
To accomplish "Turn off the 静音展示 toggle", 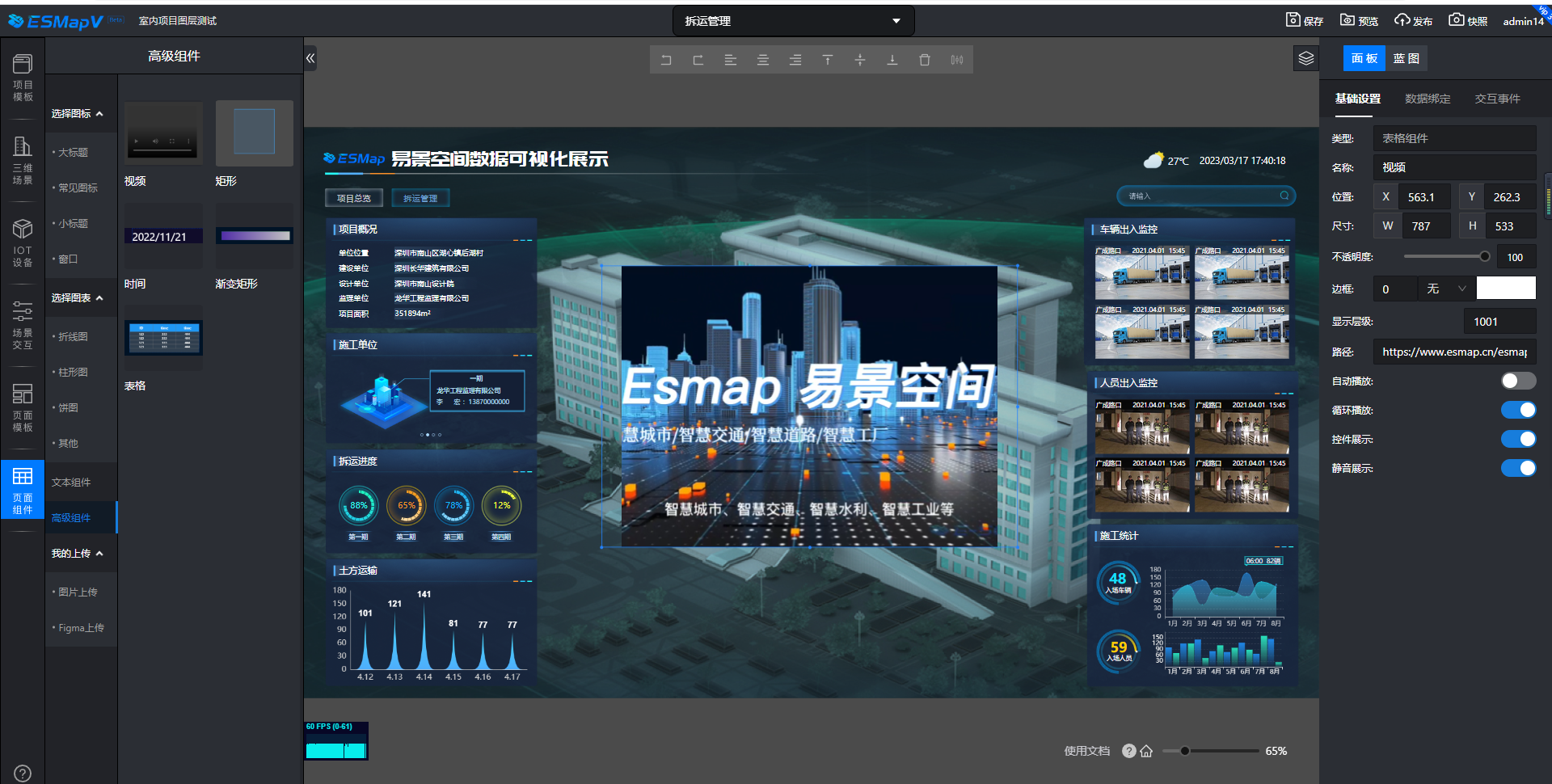I will (1518, 468).
